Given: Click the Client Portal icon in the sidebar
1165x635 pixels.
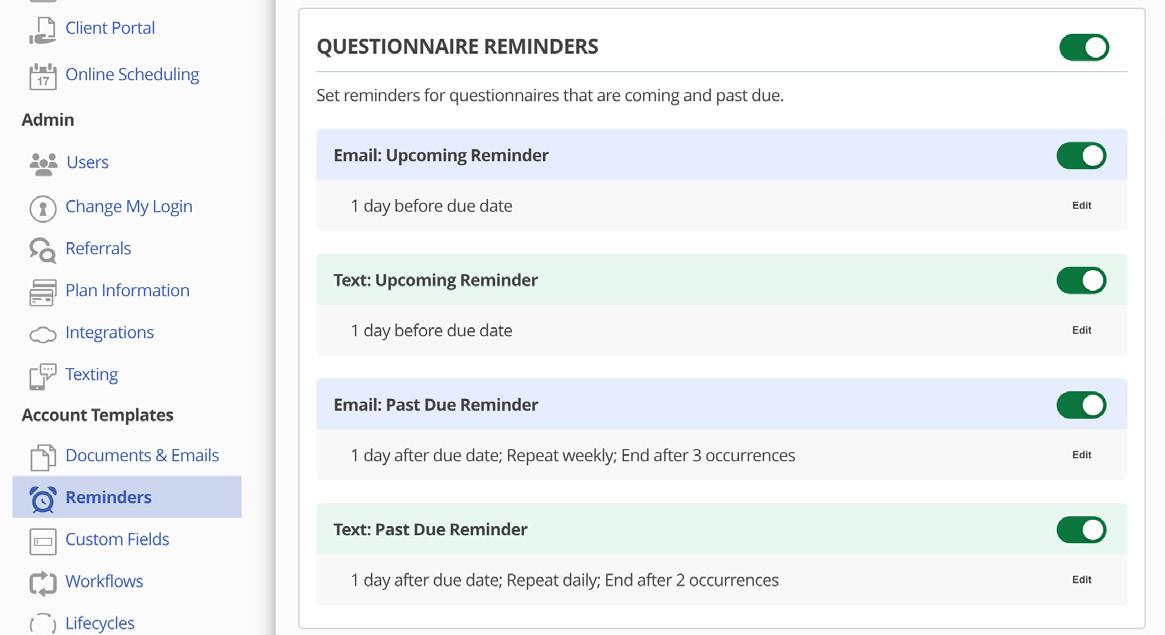Looking at the screenshot, I should 42,29.
